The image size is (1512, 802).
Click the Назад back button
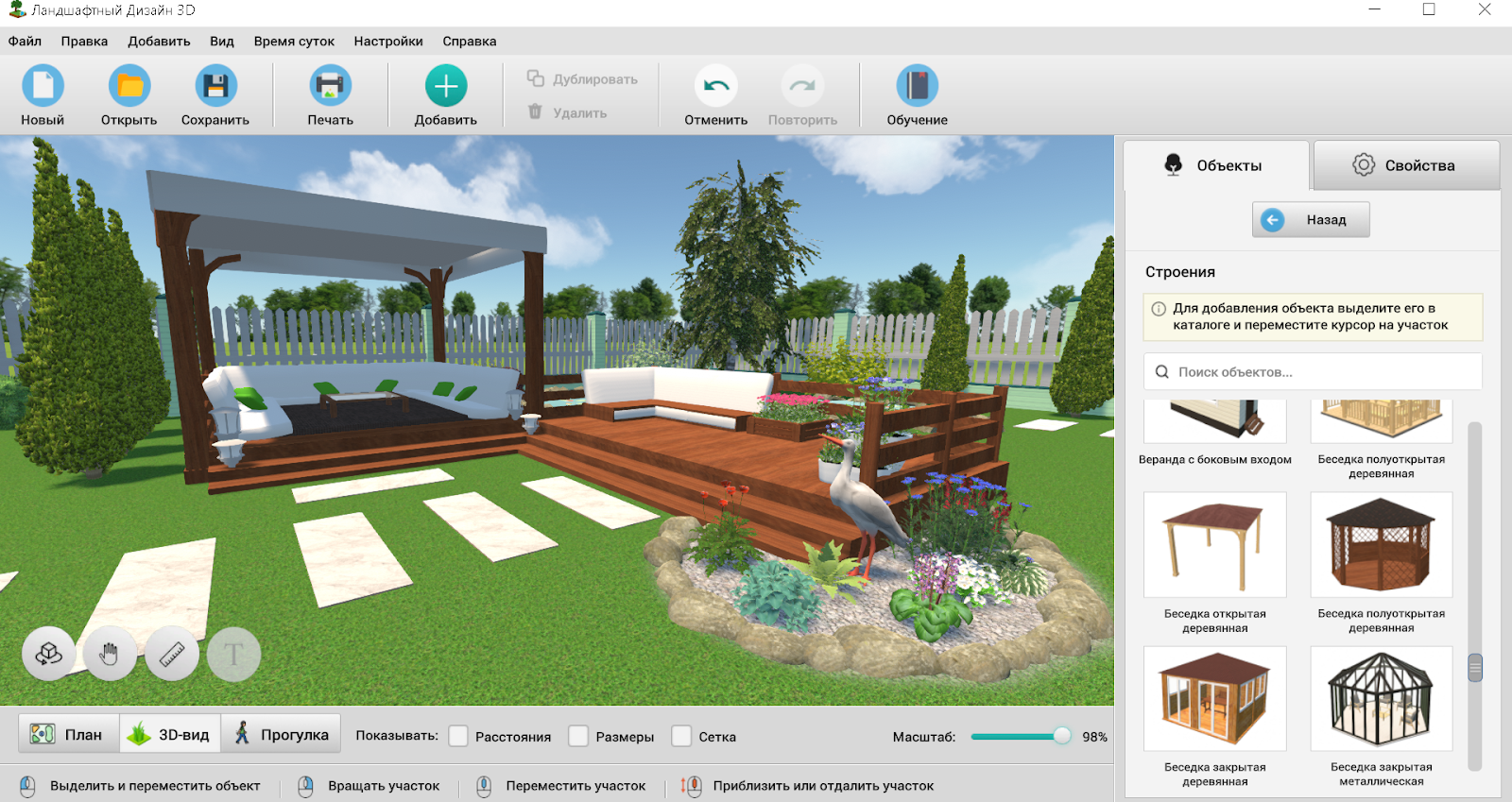click(1311, 220)
